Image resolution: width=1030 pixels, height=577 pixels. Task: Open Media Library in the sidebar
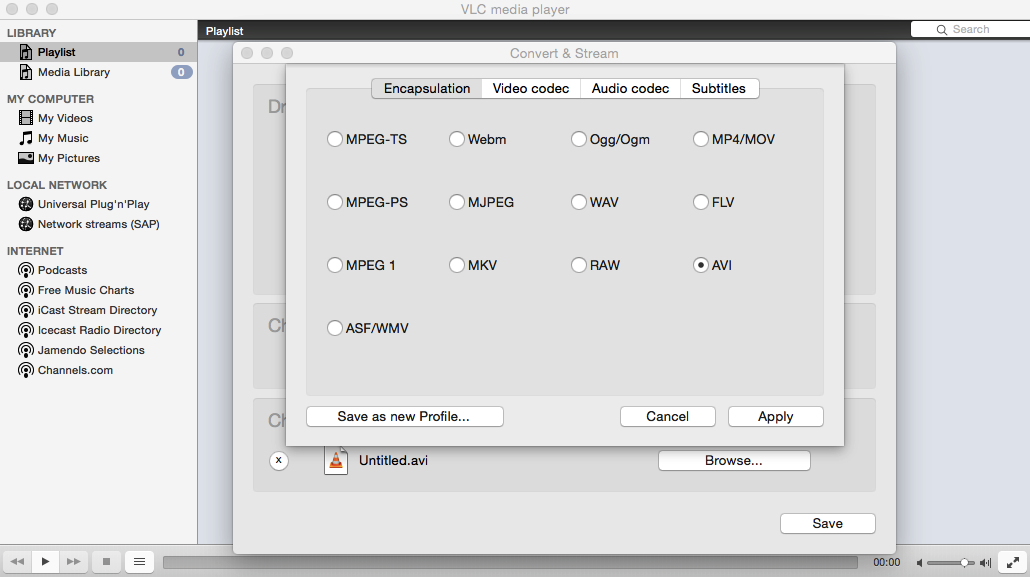pos(98,72)
